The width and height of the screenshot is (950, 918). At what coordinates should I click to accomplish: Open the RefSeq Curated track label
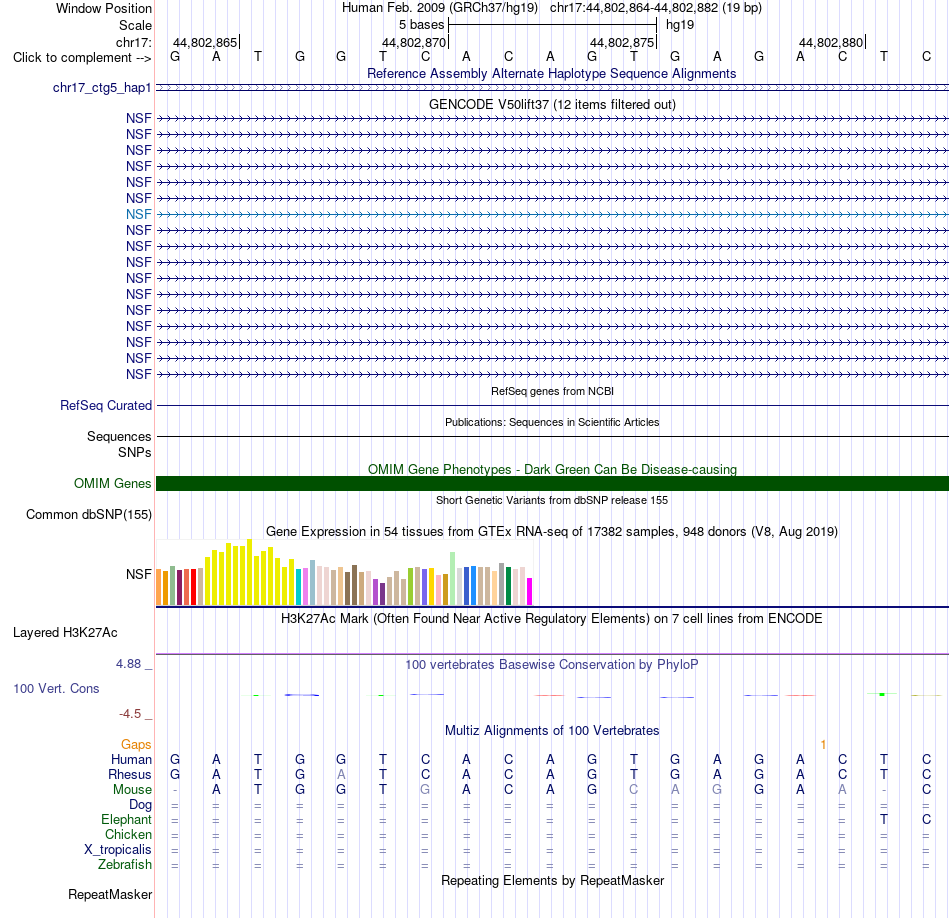click(106, 405)
